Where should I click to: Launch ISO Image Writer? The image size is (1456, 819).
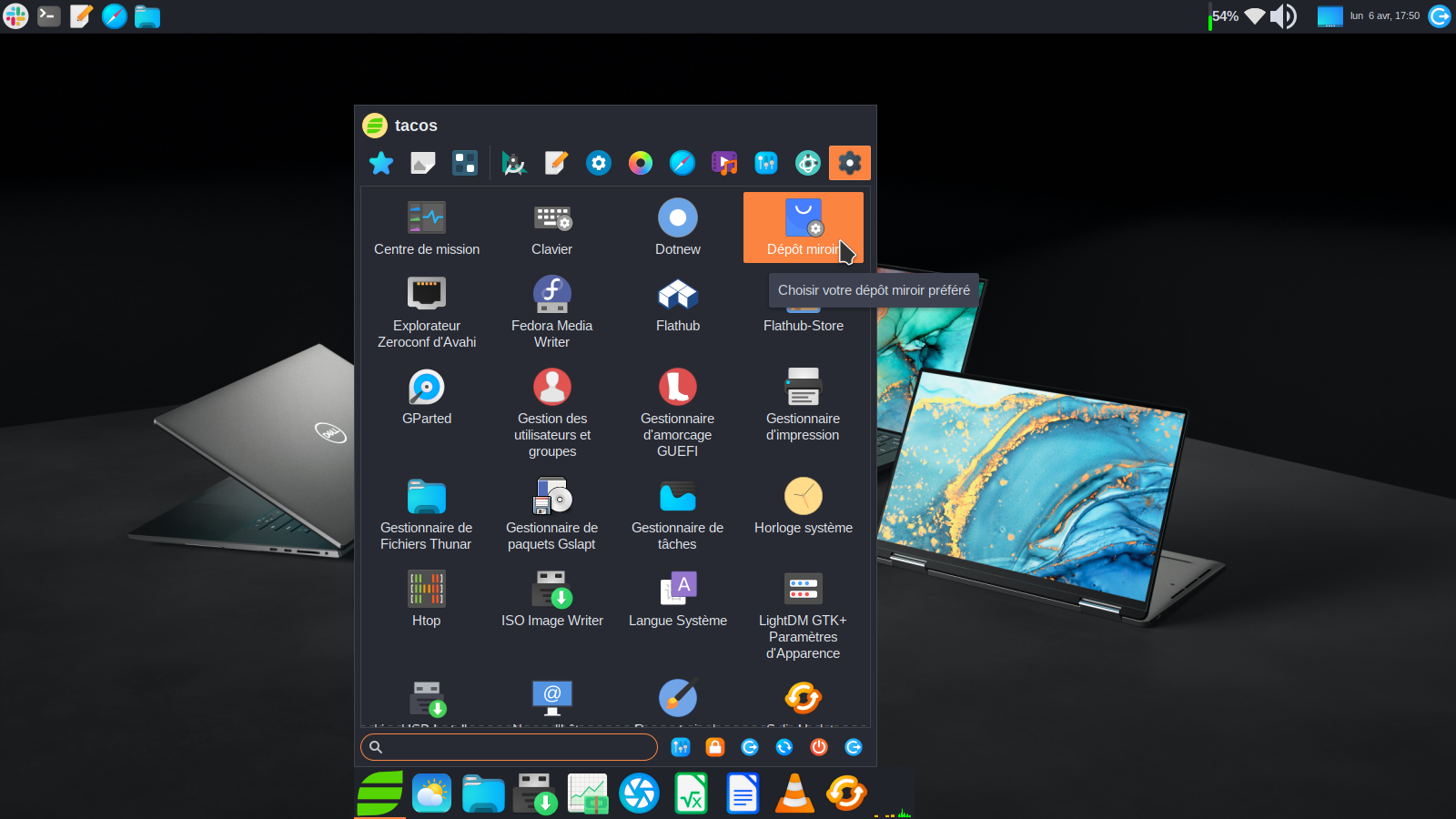tap(551, 599)
